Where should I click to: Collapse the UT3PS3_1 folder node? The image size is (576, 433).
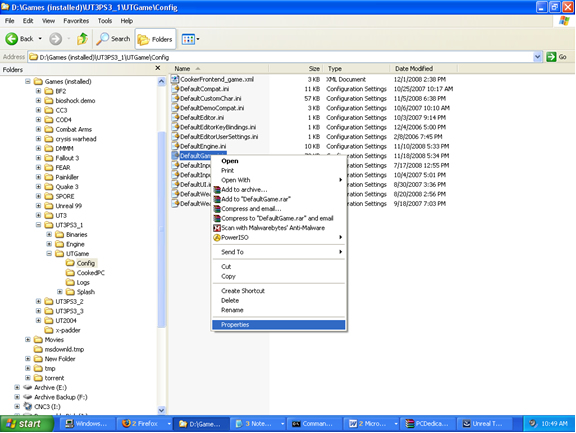pyautogui.click(x=38, y=224)
